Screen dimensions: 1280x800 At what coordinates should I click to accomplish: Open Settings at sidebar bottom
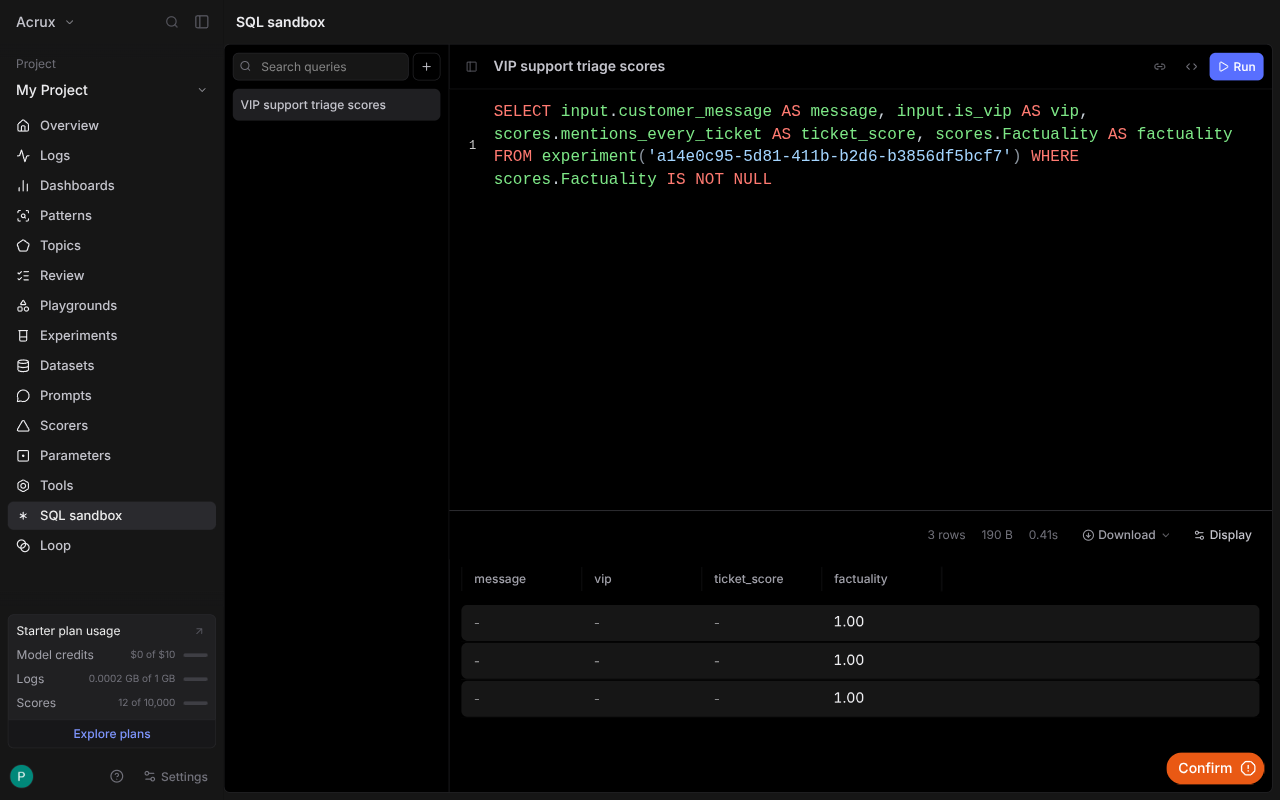[175, 776]
